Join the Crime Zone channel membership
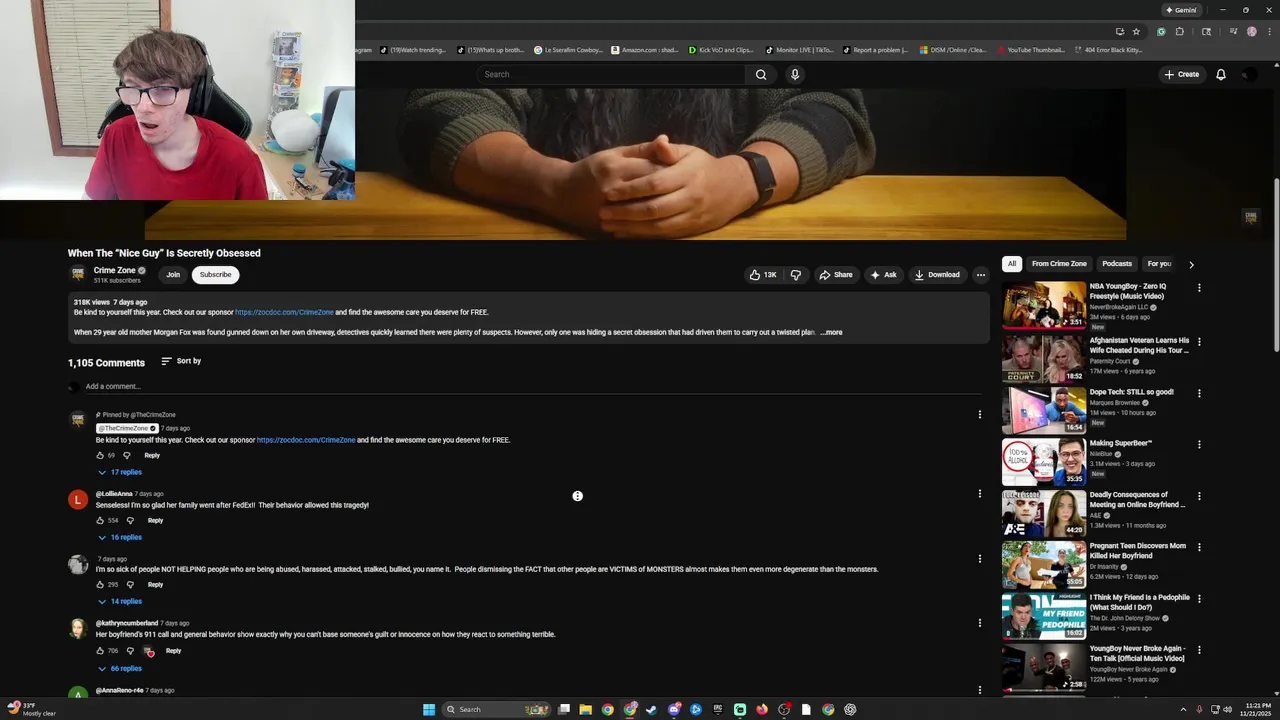 tap(173, 275)
